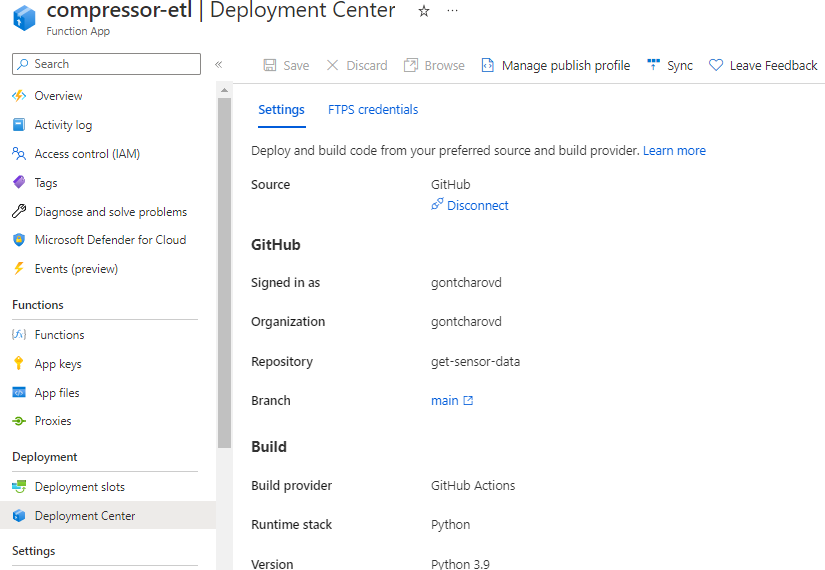This screenshot has width=825, height=570.
Task: Click the Browse toolbar label
Action: pyautogui.click(x=445, y=66)
